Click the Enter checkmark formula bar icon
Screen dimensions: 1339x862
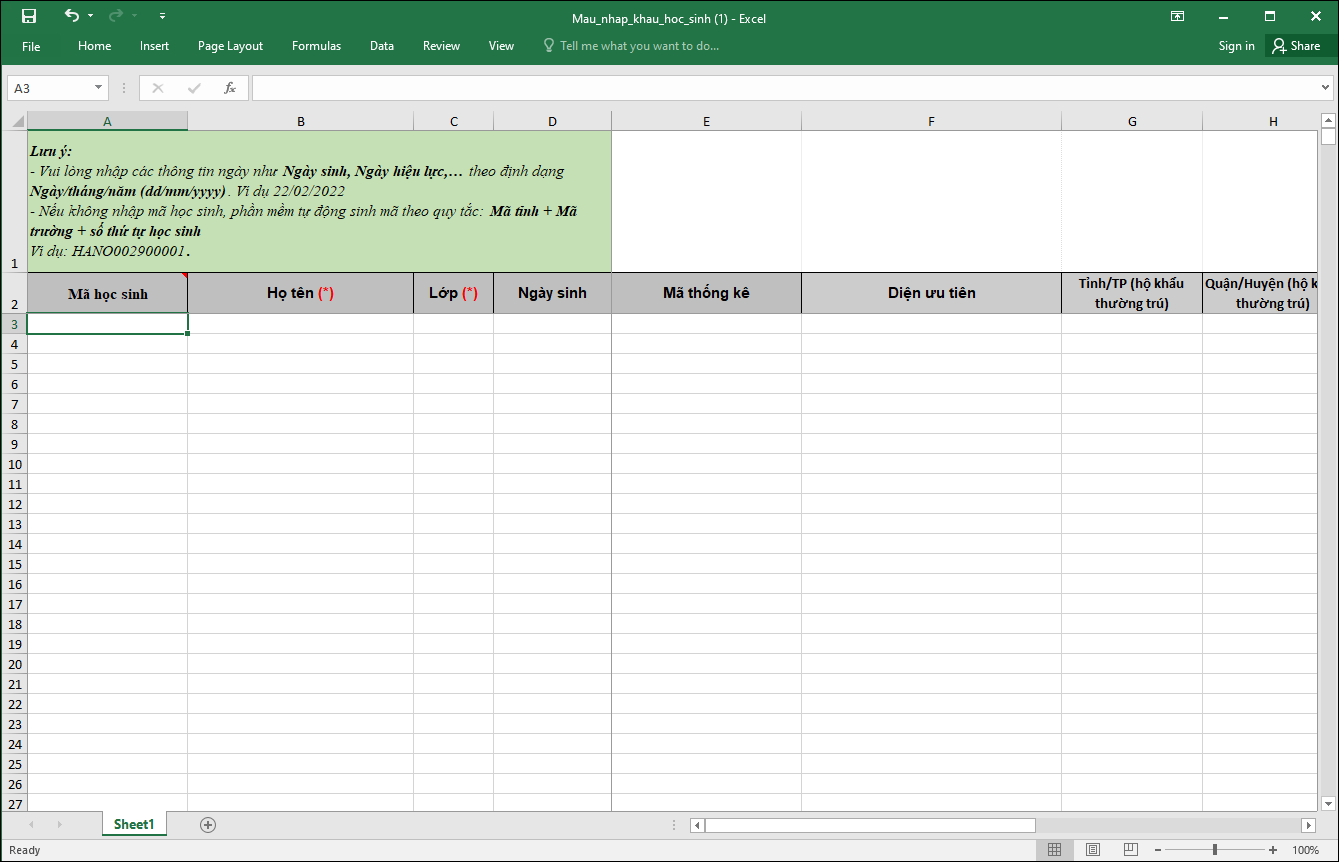(x=194, y=88)
